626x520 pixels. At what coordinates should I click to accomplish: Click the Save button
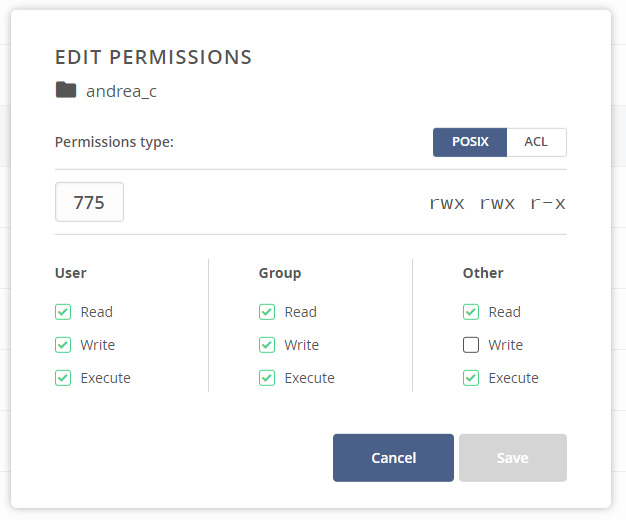tap(512, 458)
